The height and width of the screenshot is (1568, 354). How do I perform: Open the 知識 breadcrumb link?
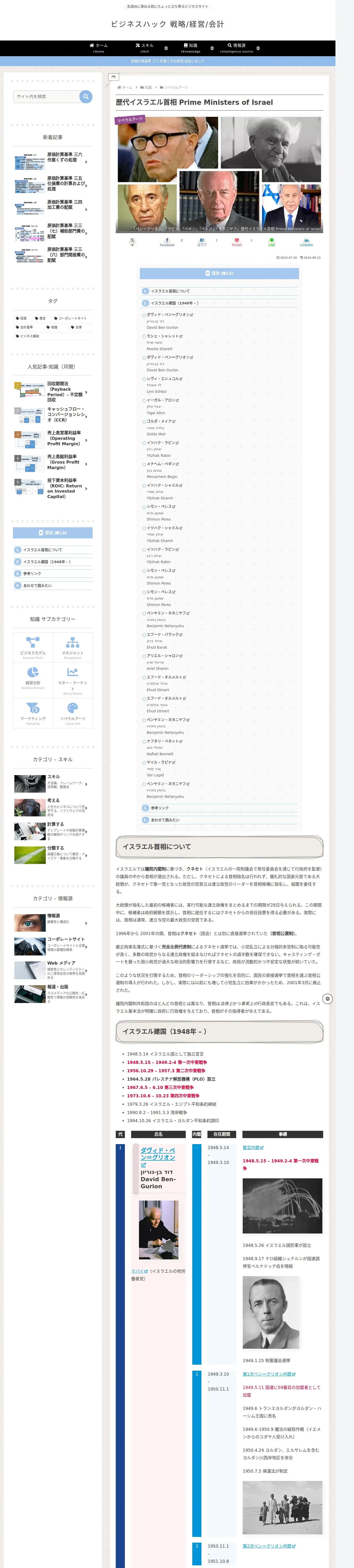[x=148, y=88]
